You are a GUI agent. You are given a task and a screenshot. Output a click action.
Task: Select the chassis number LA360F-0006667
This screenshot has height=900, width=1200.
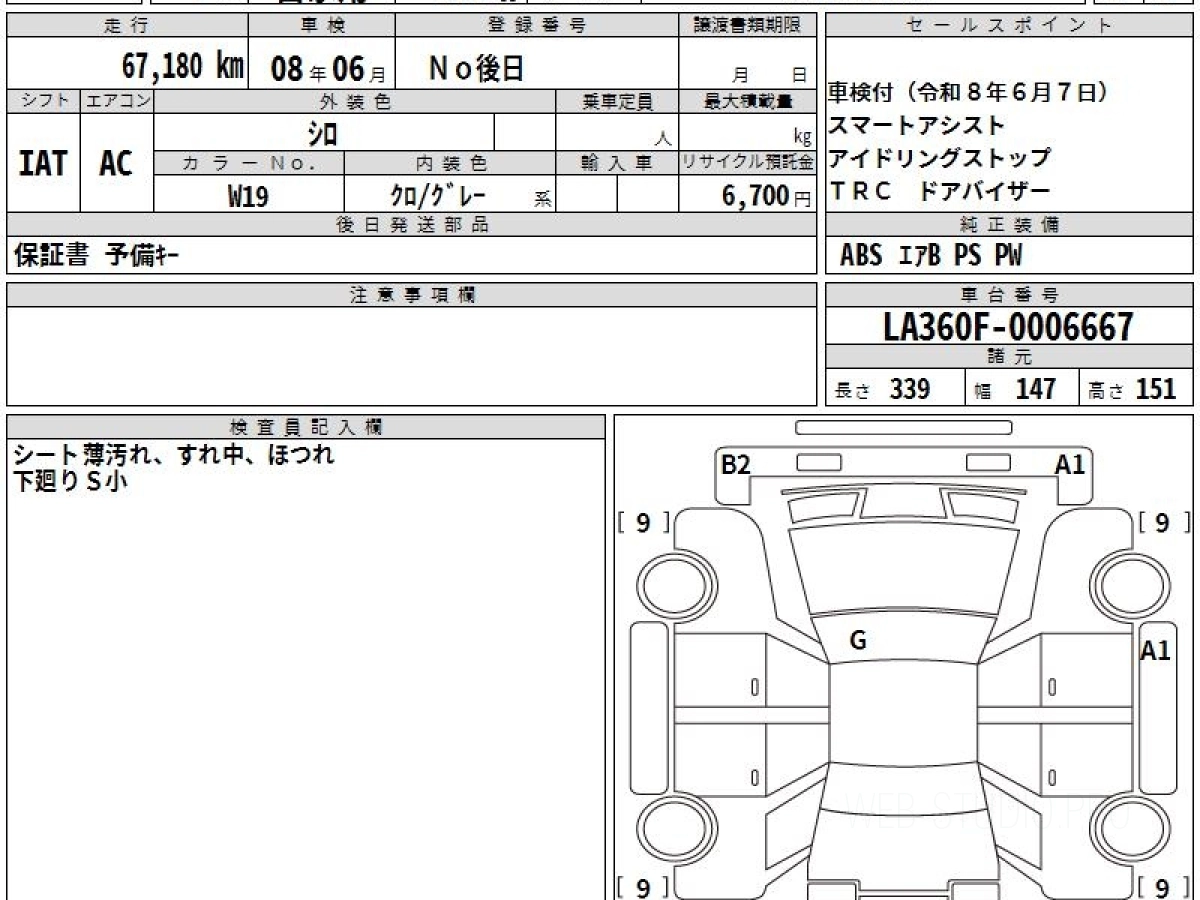tap(1009, 326)
